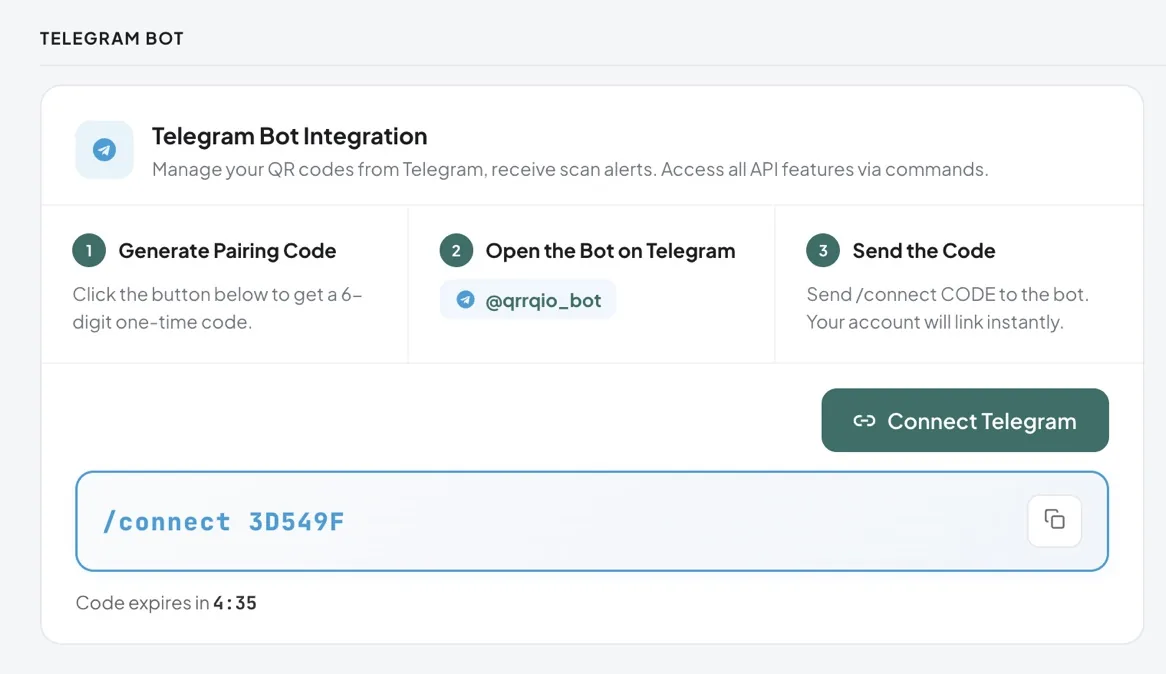Click the Telegram logo icon beside Integration title
This screenshot has height=674, width=1166.
point(104,149)
